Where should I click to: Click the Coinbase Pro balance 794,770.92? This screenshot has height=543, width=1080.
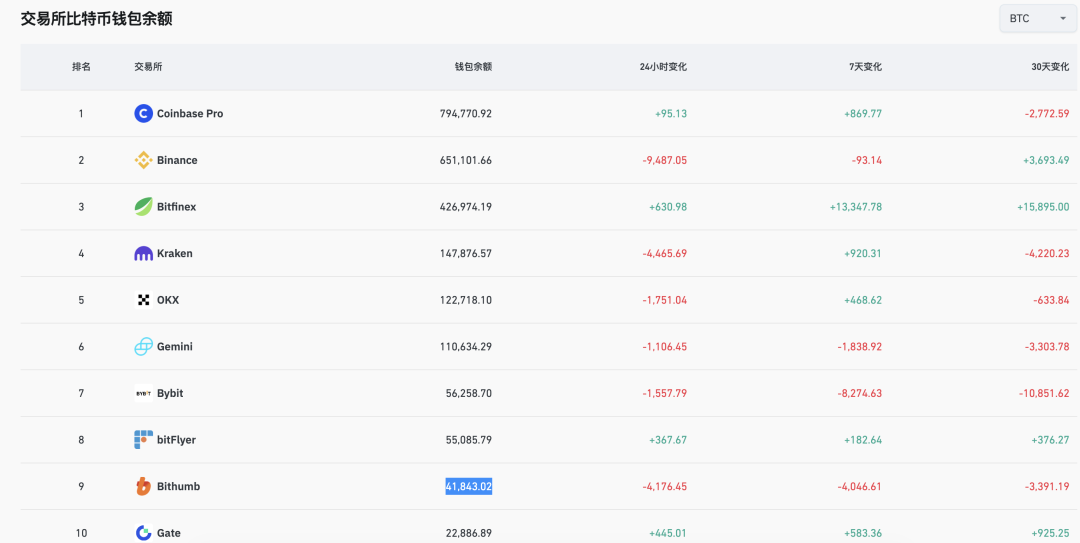pyautogui.click(x=466, y=114)
